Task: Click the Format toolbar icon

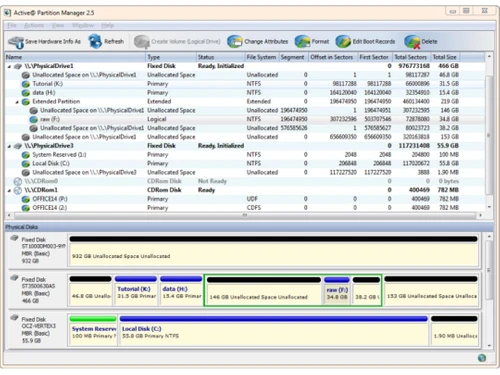Action: click(302, 42)
